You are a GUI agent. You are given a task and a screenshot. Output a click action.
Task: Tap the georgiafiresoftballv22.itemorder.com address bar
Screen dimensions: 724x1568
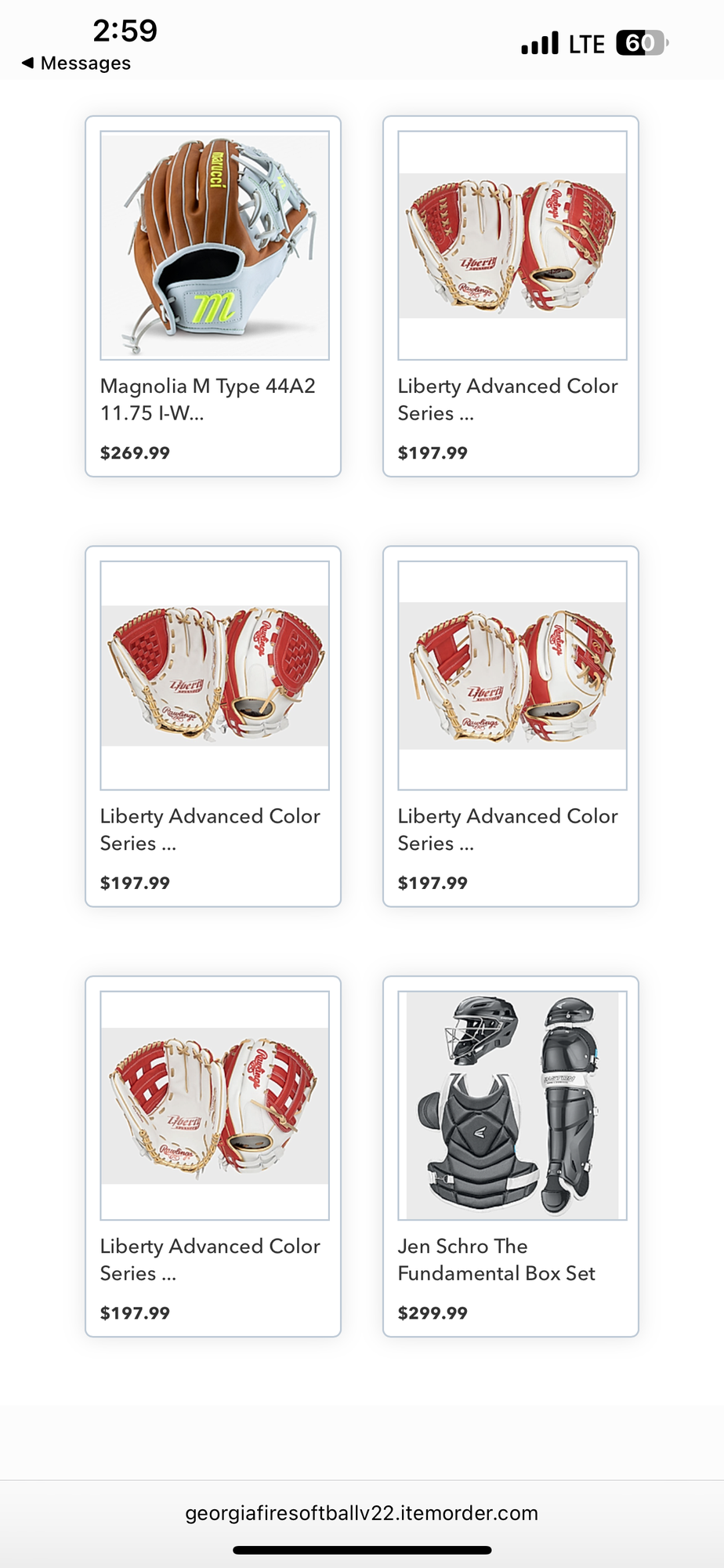[362, 1512]
